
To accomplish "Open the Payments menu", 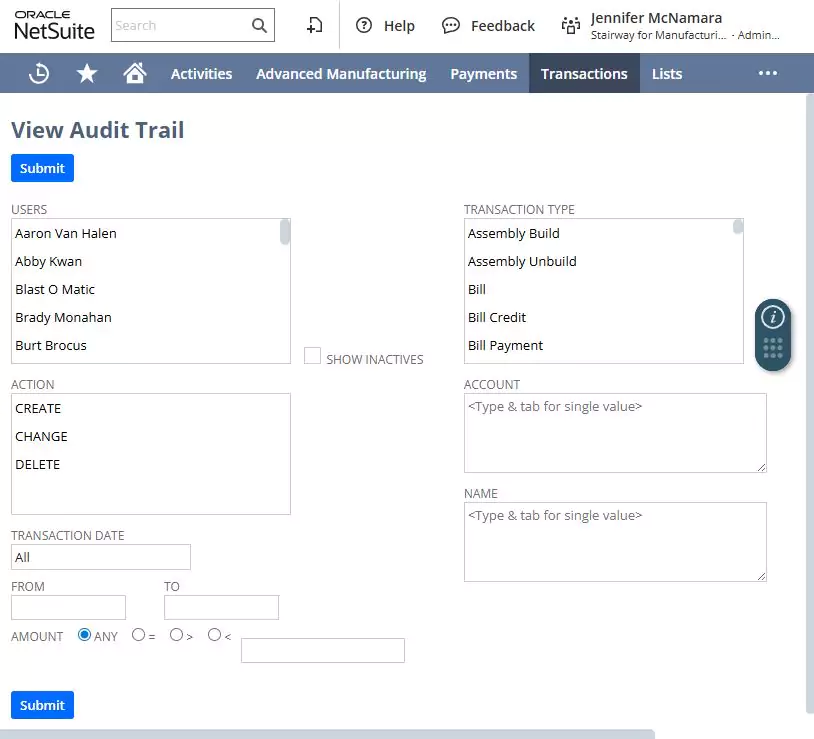I will [x=483, y=74].
